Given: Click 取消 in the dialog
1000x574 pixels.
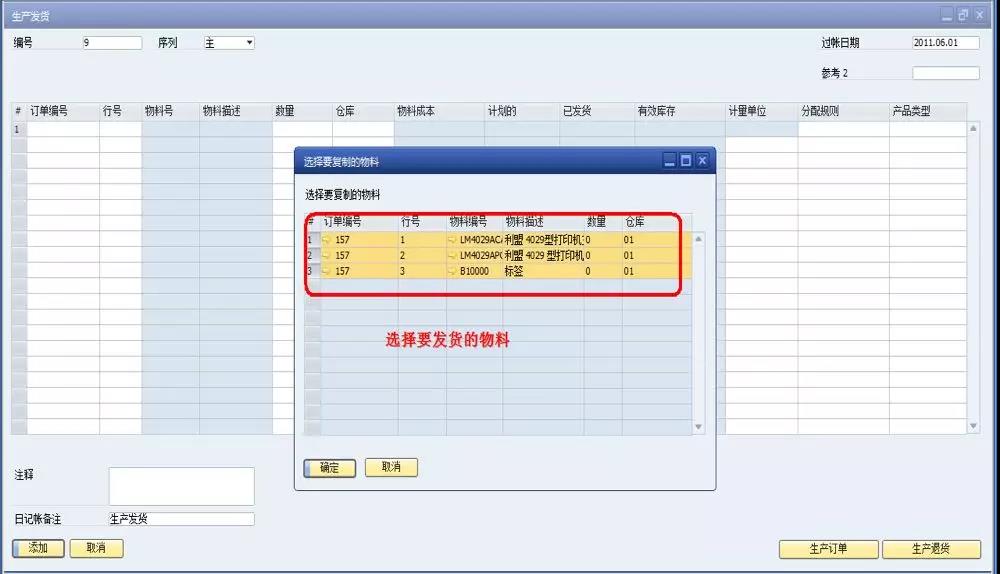Looking at the screenshot, I should [391, 467].
